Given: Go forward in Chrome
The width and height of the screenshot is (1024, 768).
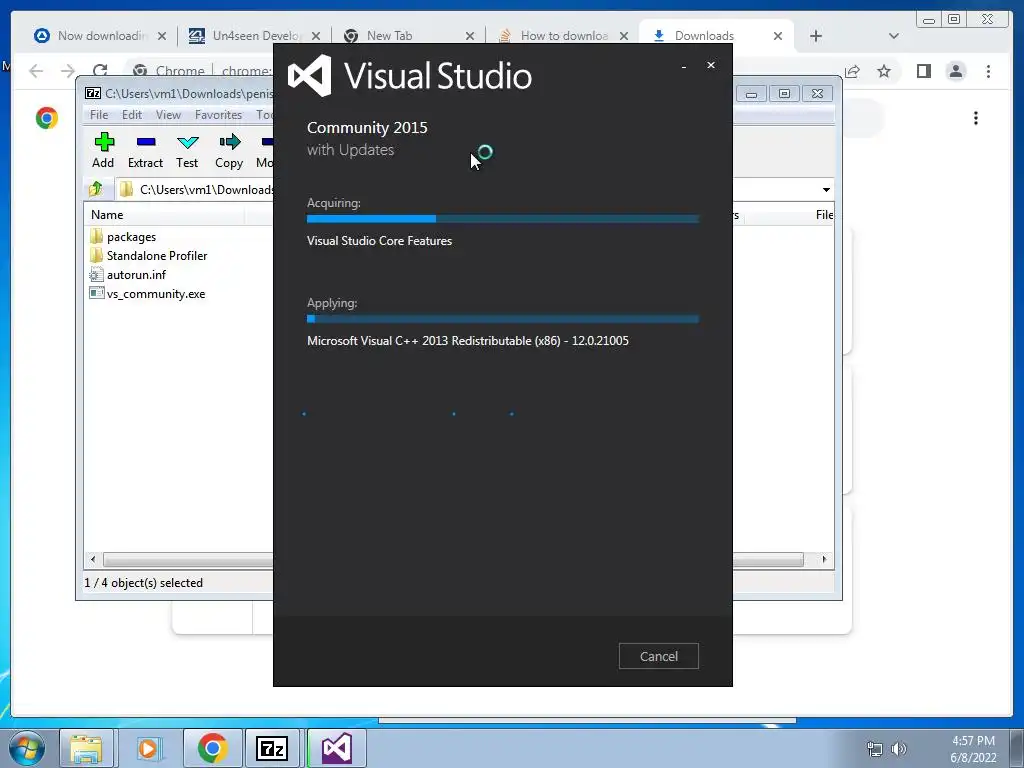Looking at the screenshot, I should [x=68, y=71].
